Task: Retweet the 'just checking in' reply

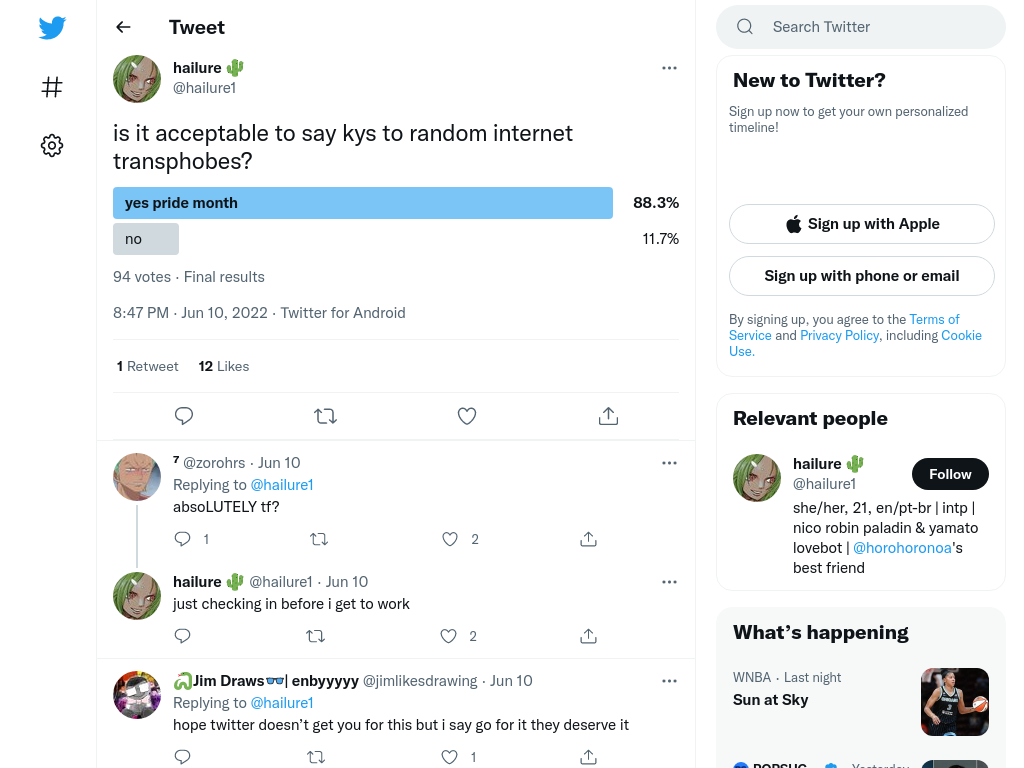Action: [316, 635]
